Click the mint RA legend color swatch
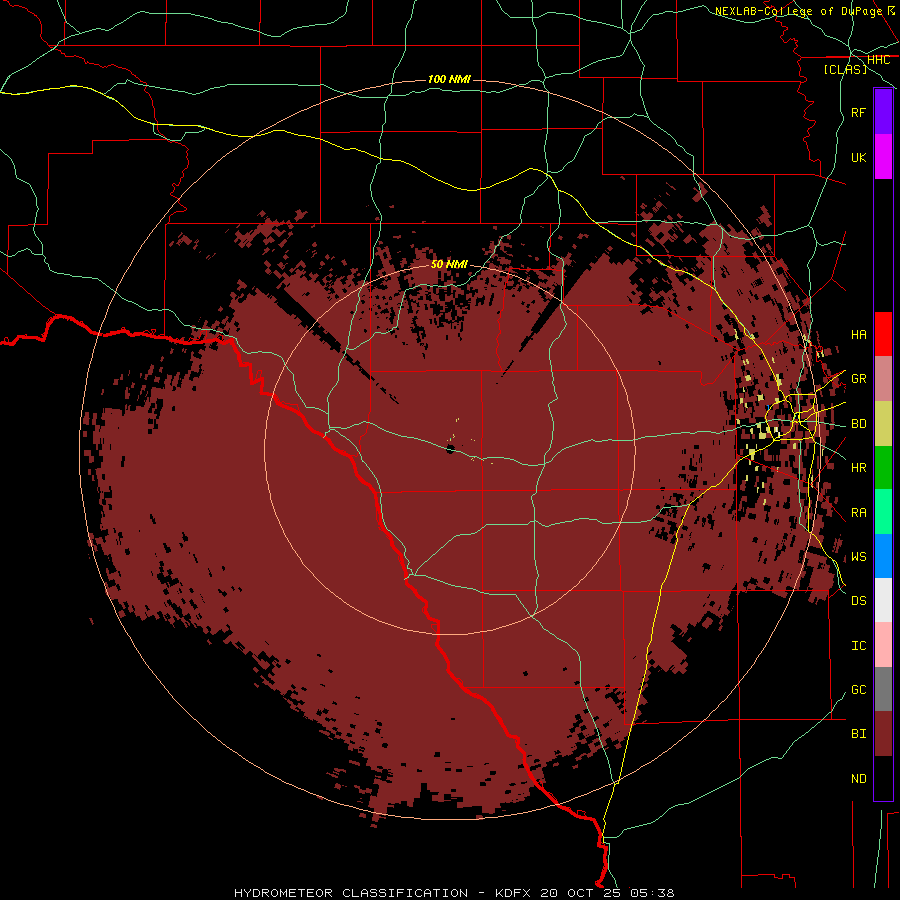Viewport: 900px width, 900px height. pyautogui.click(x=883, y=512)
